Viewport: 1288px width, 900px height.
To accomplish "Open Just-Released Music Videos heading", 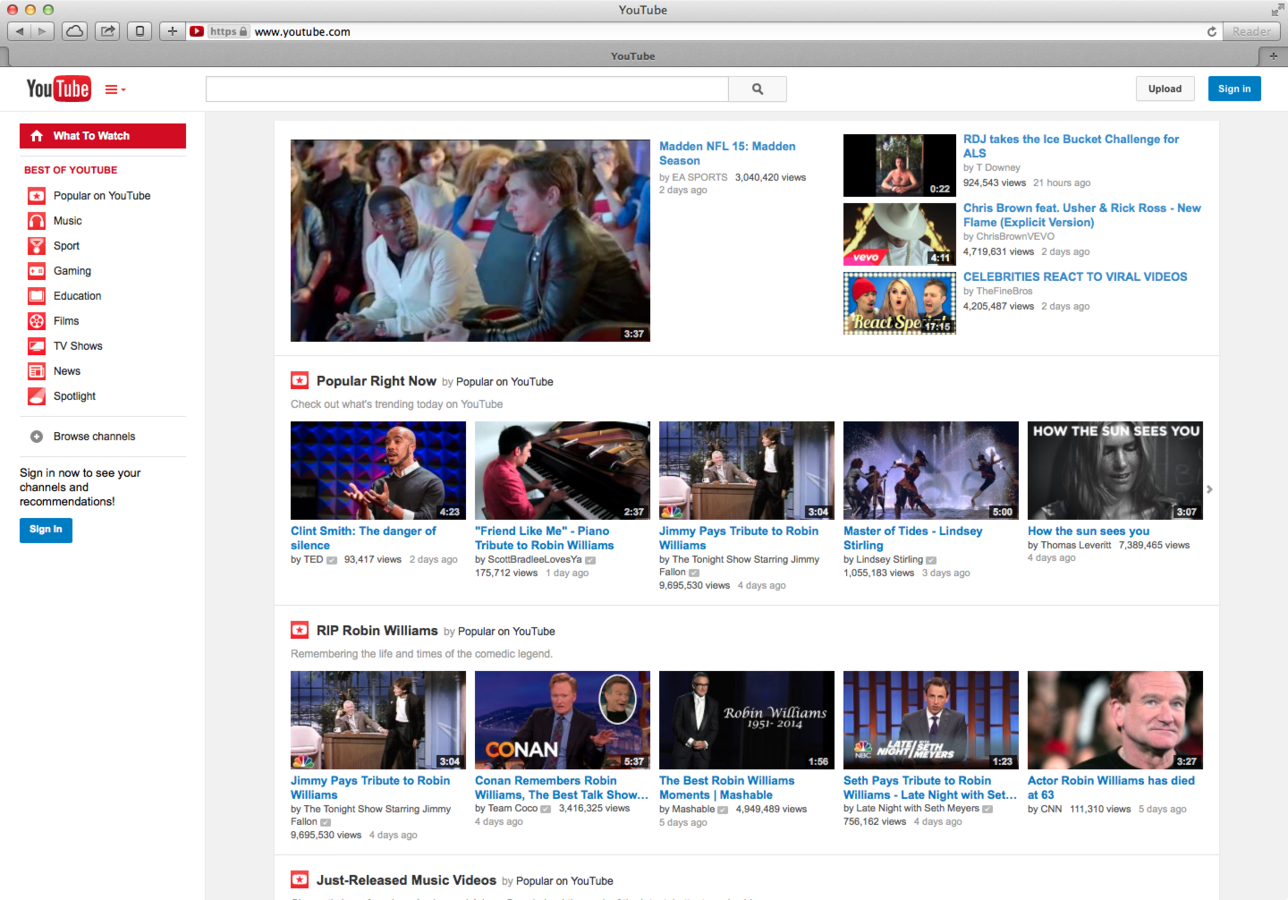I will (x=406, y=881).
